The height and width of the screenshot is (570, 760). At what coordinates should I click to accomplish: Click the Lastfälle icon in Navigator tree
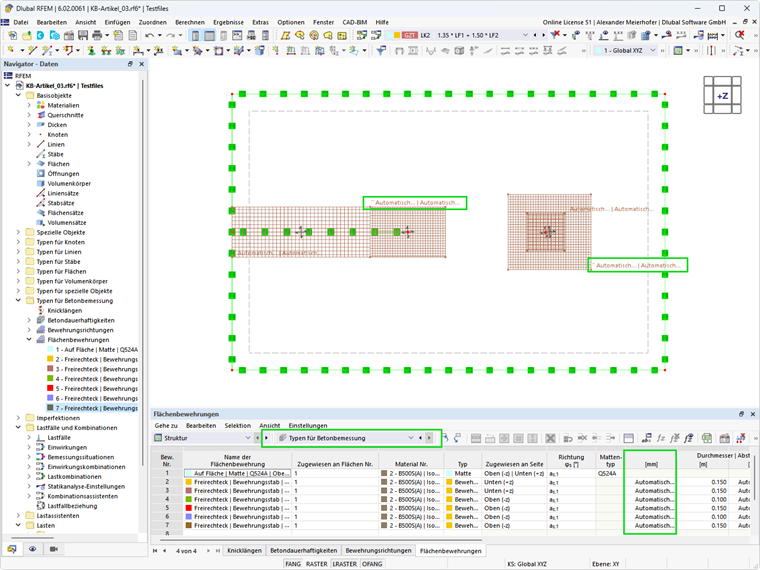41,438
